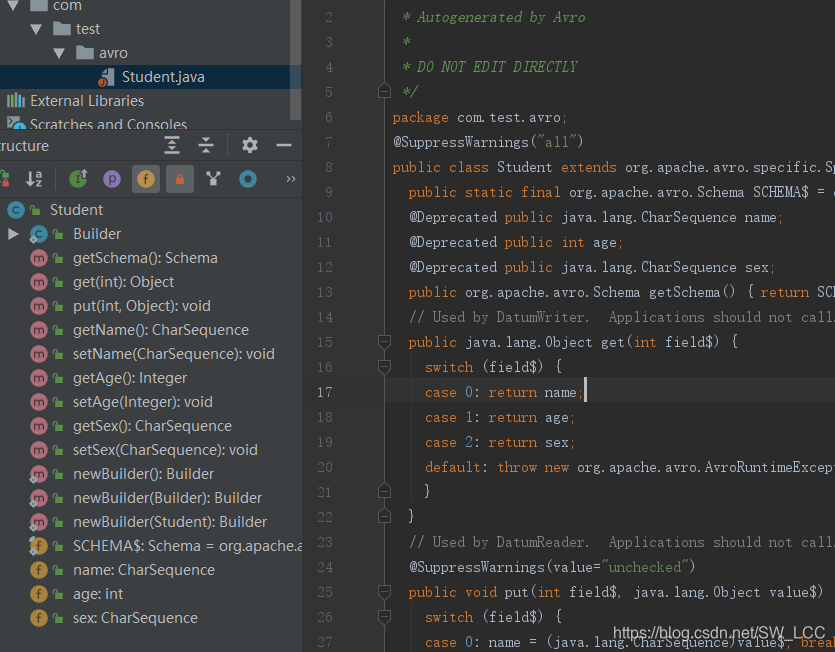Select Scratches and Consoles node

(108, 124)
